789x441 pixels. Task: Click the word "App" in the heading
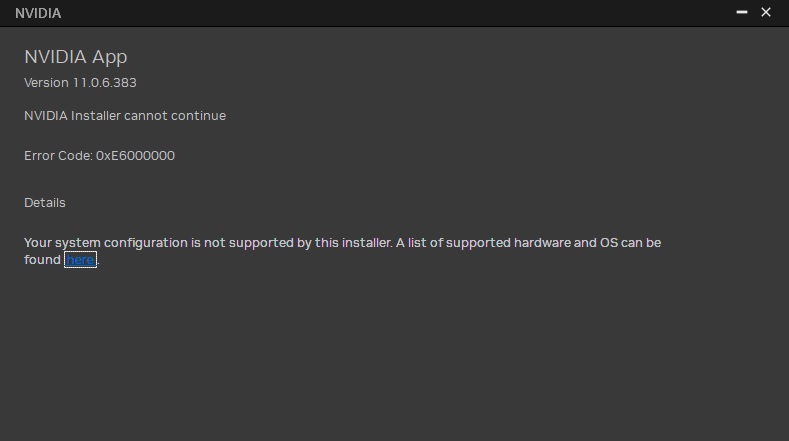(x=109, y=57)
